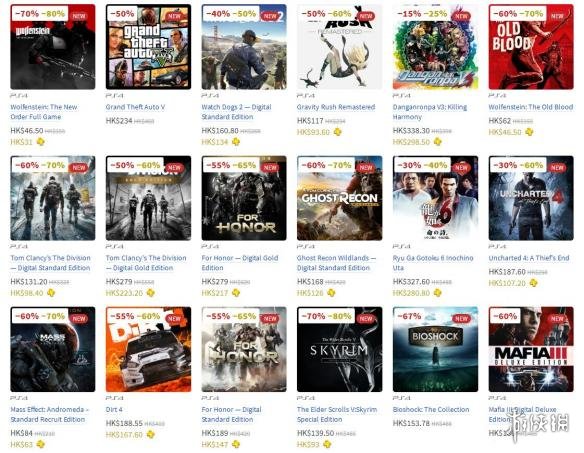Viewport: 584px width, 453px height.
Task: Click the Bioshock: The Collection title link
Action: click(x=431, y=409)
